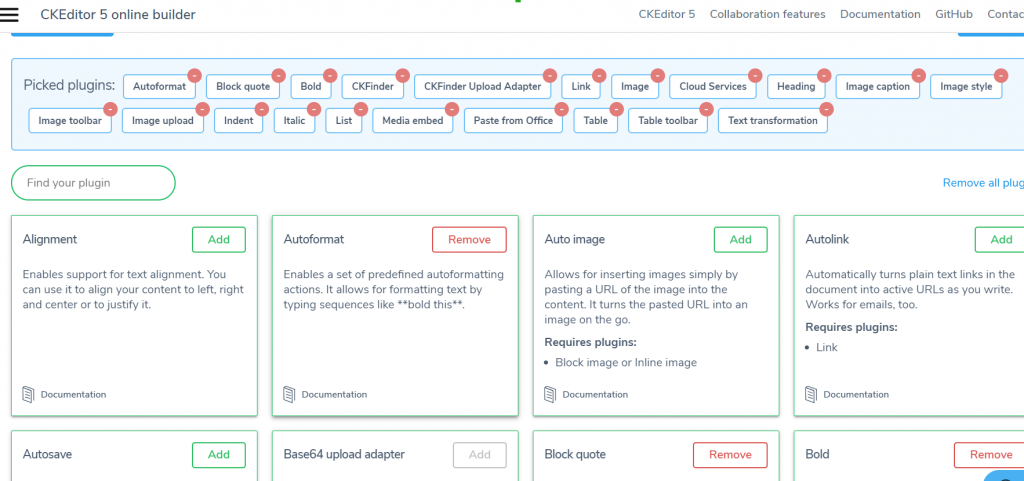Focus the Find your plugin search field
This screenshot has width=1024, height=481.
[x=93, y=183]
